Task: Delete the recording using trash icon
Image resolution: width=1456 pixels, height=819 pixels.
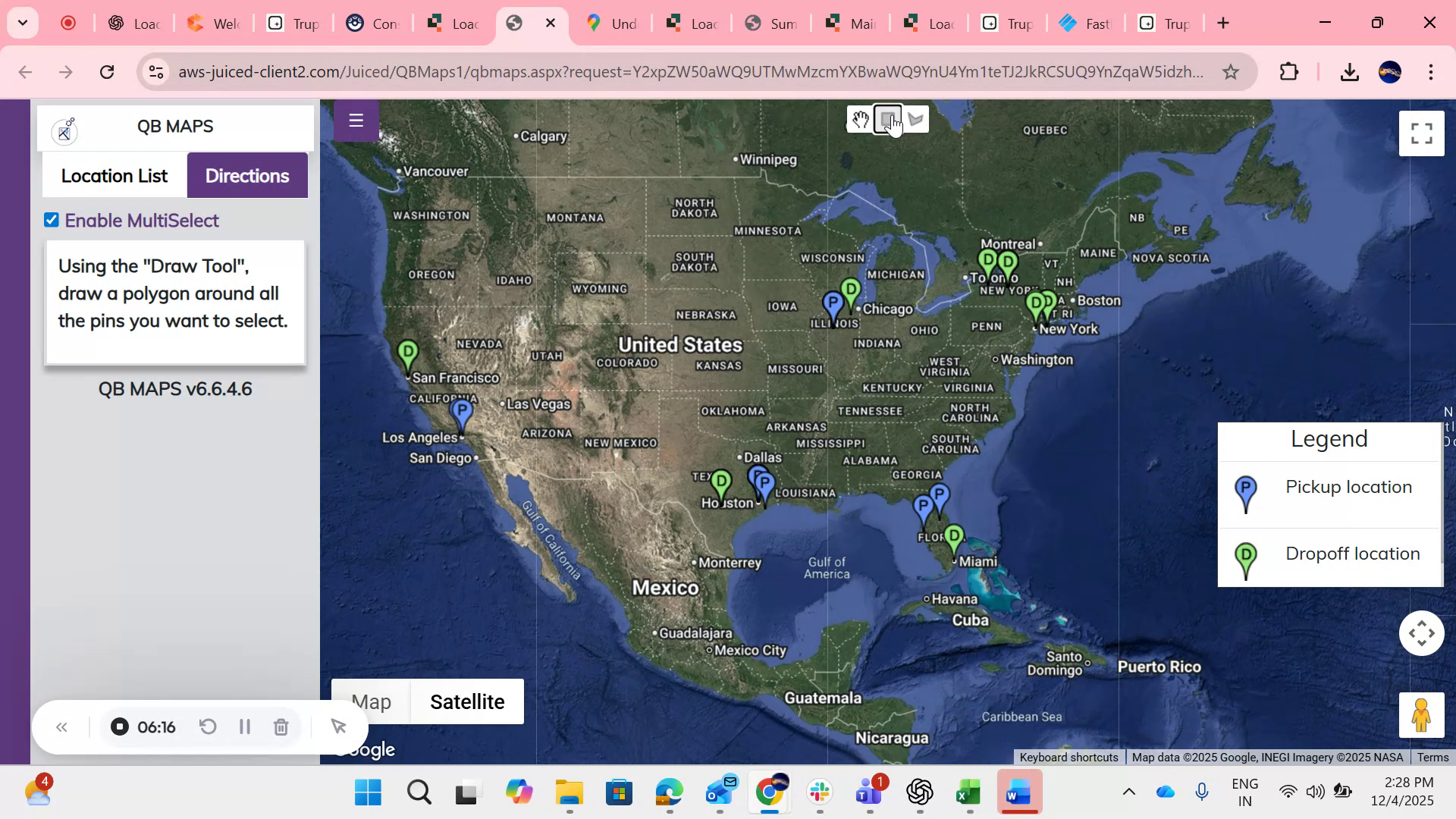Action: click(x=281, y=726)
